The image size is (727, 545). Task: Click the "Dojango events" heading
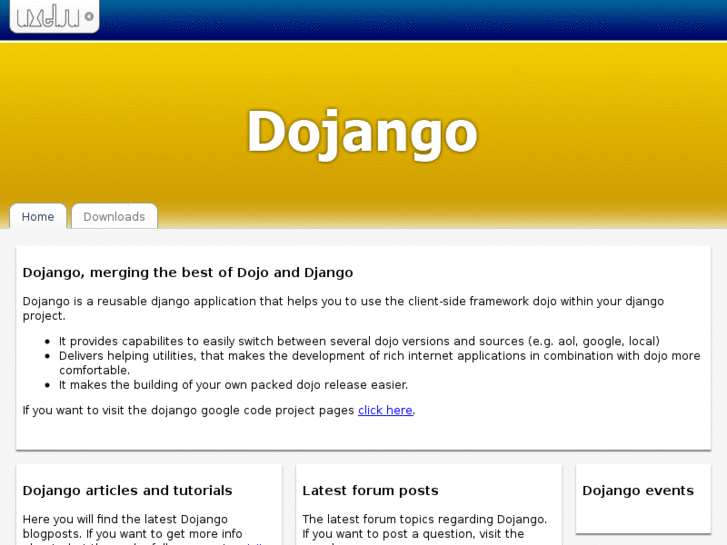[638, 490]
